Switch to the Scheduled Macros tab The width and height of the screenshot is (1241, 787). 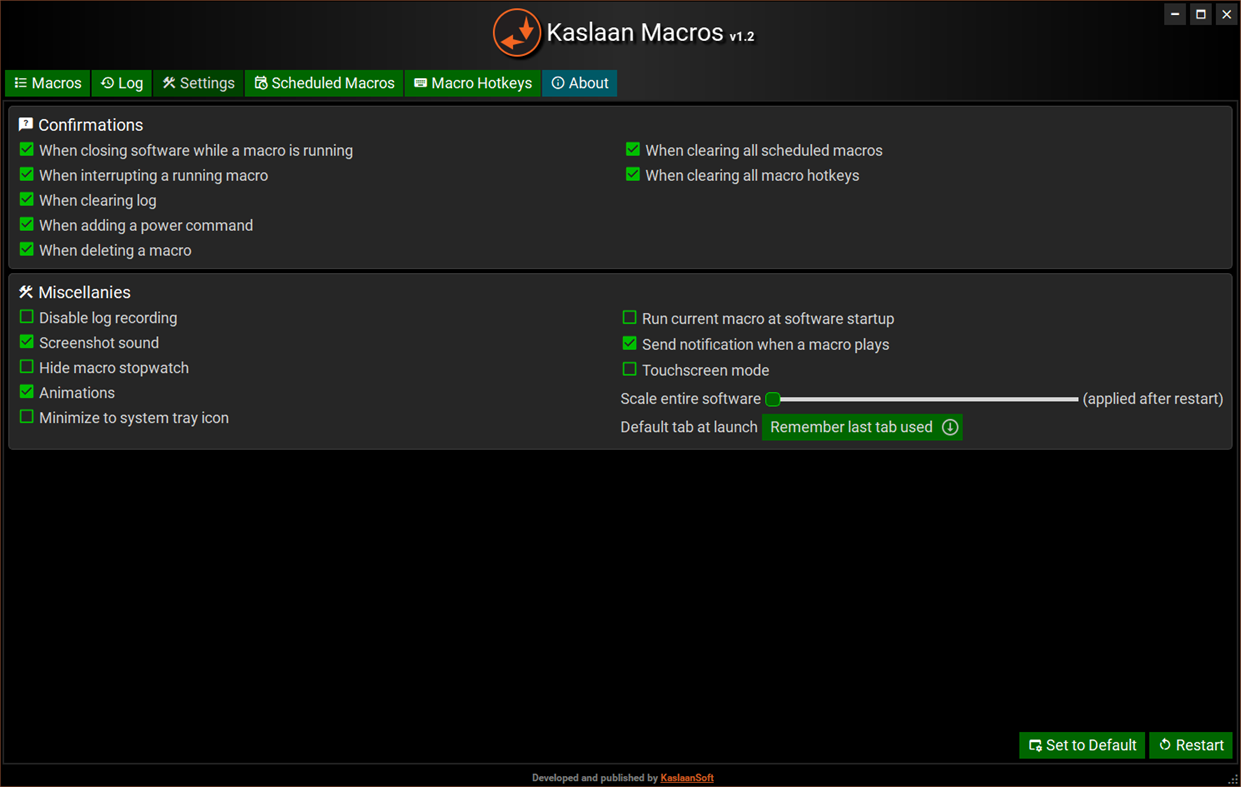[323, 83]
